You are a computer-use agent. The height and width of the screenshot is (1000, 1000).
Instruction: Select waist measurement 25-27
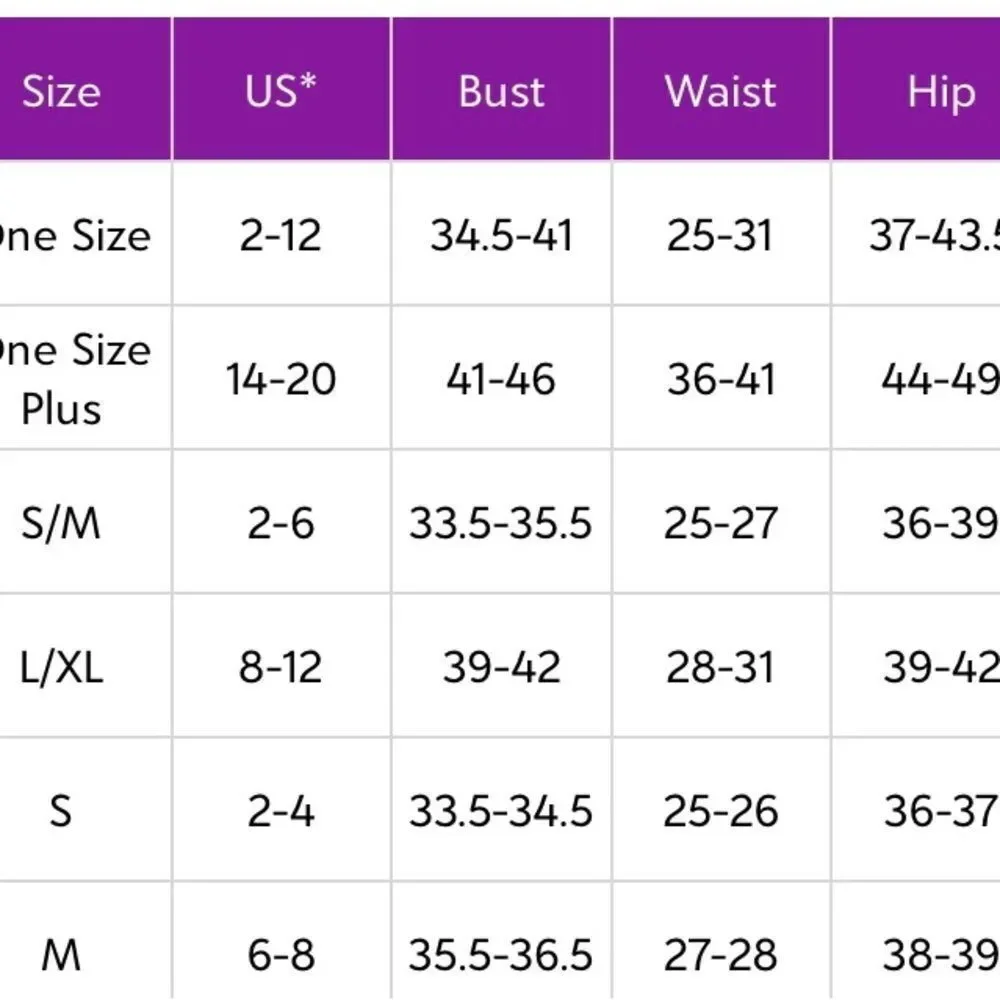(720, 523)
